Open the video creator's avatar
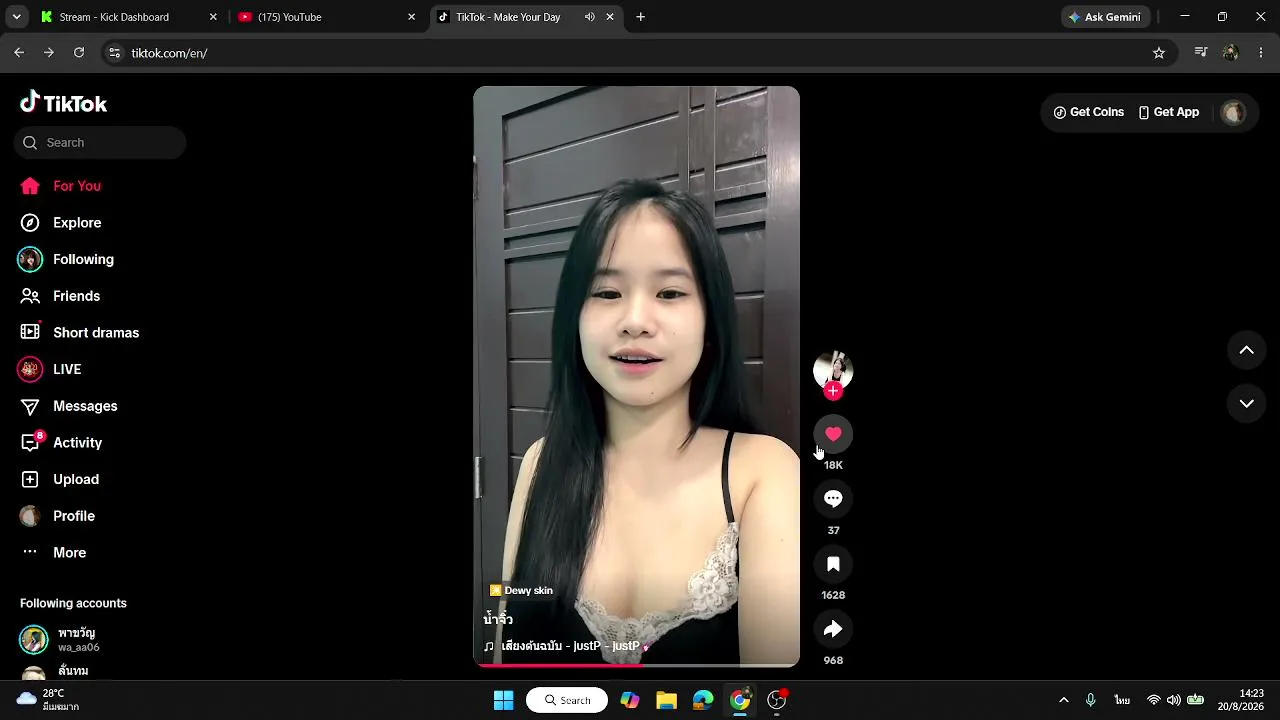Screen dimensions: 1280x720 coord(833,370)
